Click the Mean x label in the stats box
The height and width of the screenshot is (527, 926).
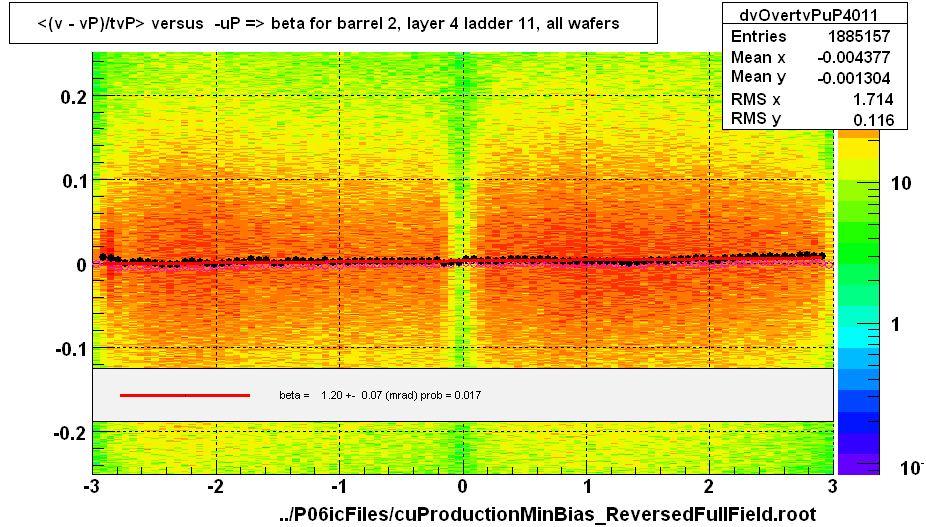(x=758, y=57)
